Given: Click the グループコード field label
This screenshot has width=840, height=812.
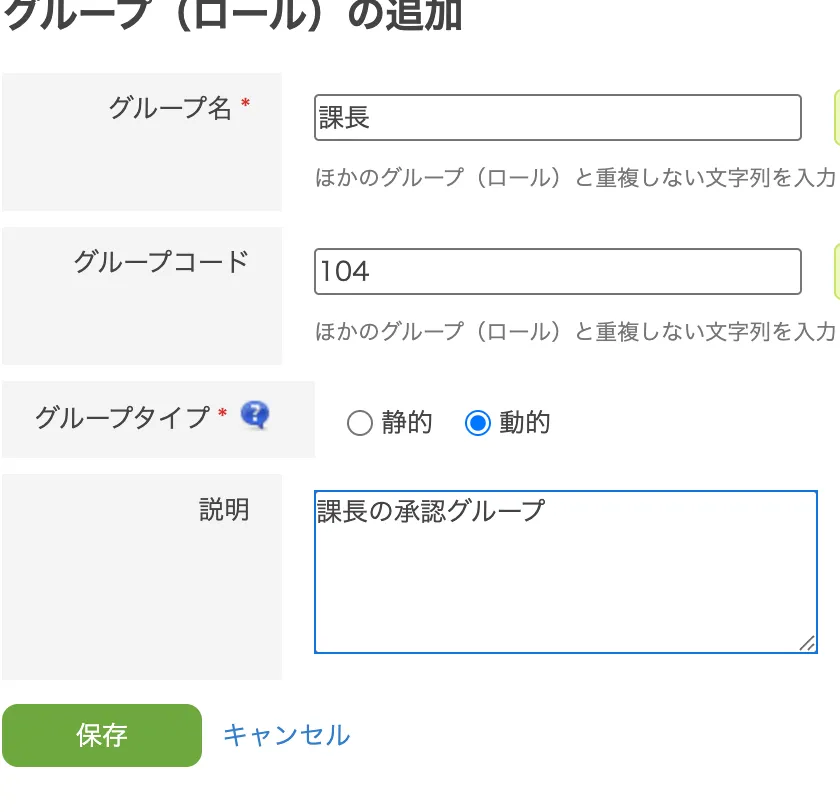Looking at the screenshot, I should [161, 262].
